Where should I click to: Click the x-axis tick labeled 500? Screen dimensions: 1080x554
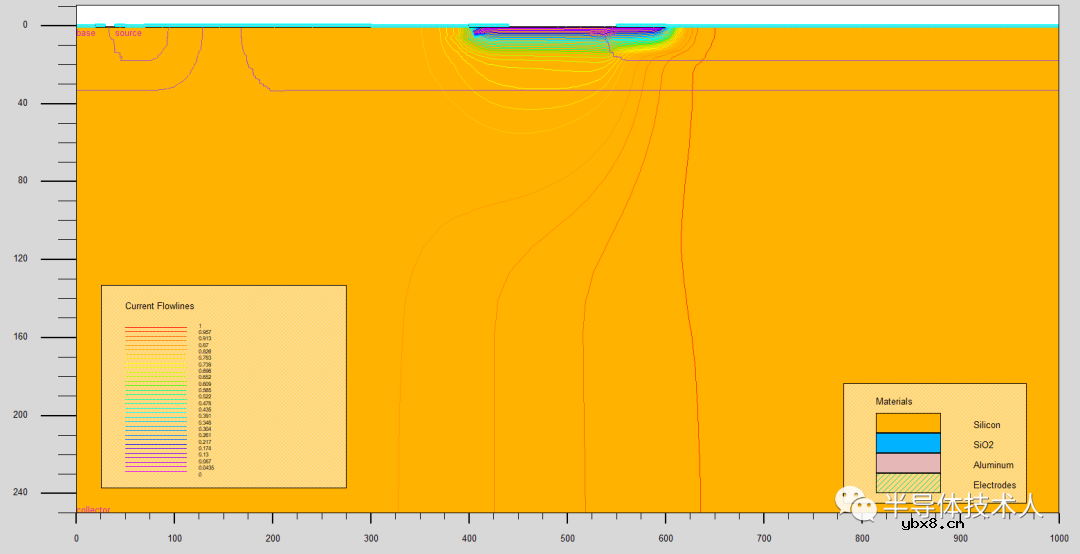[566, 538]
